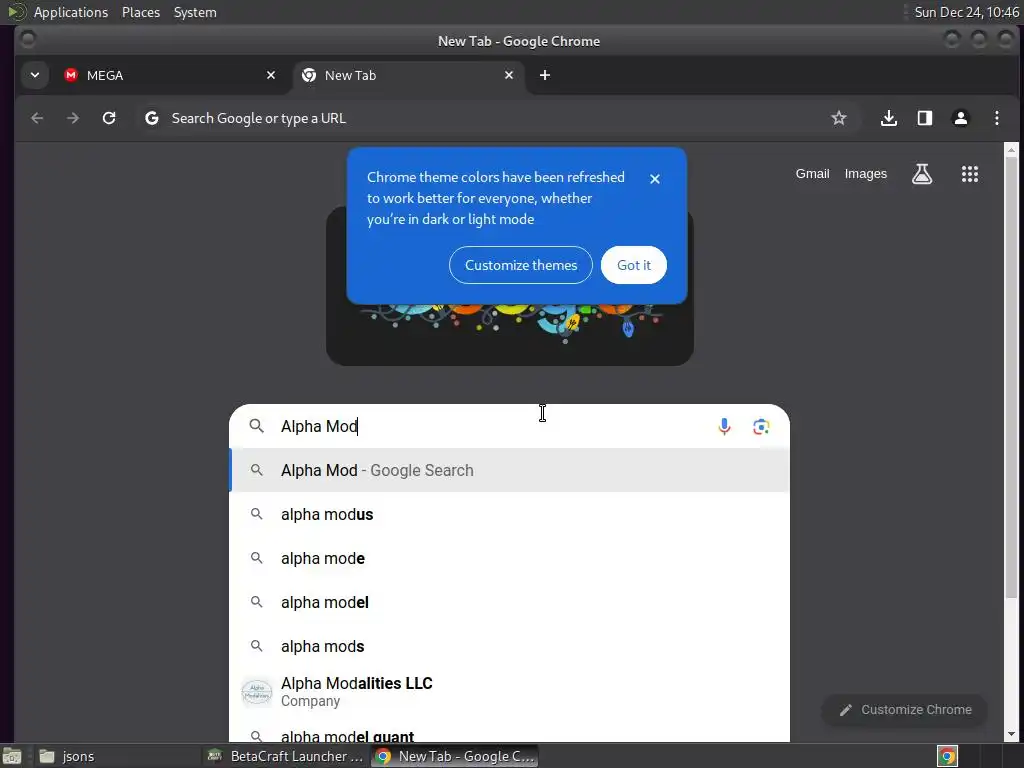Toggle the Chrome side panel icon
The image size is (1024, 768).
[924, 118]
